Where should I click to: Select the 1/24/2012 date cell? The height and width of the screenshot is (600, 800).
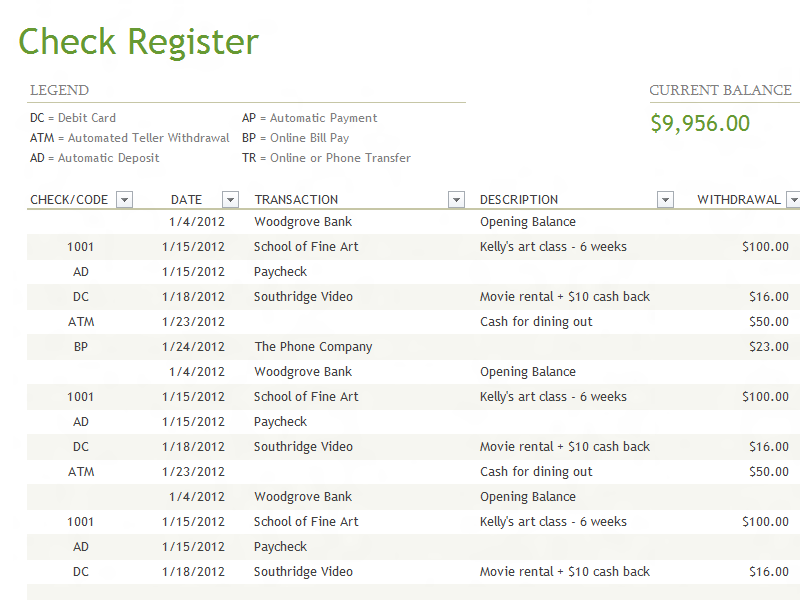tap(196, 347)
